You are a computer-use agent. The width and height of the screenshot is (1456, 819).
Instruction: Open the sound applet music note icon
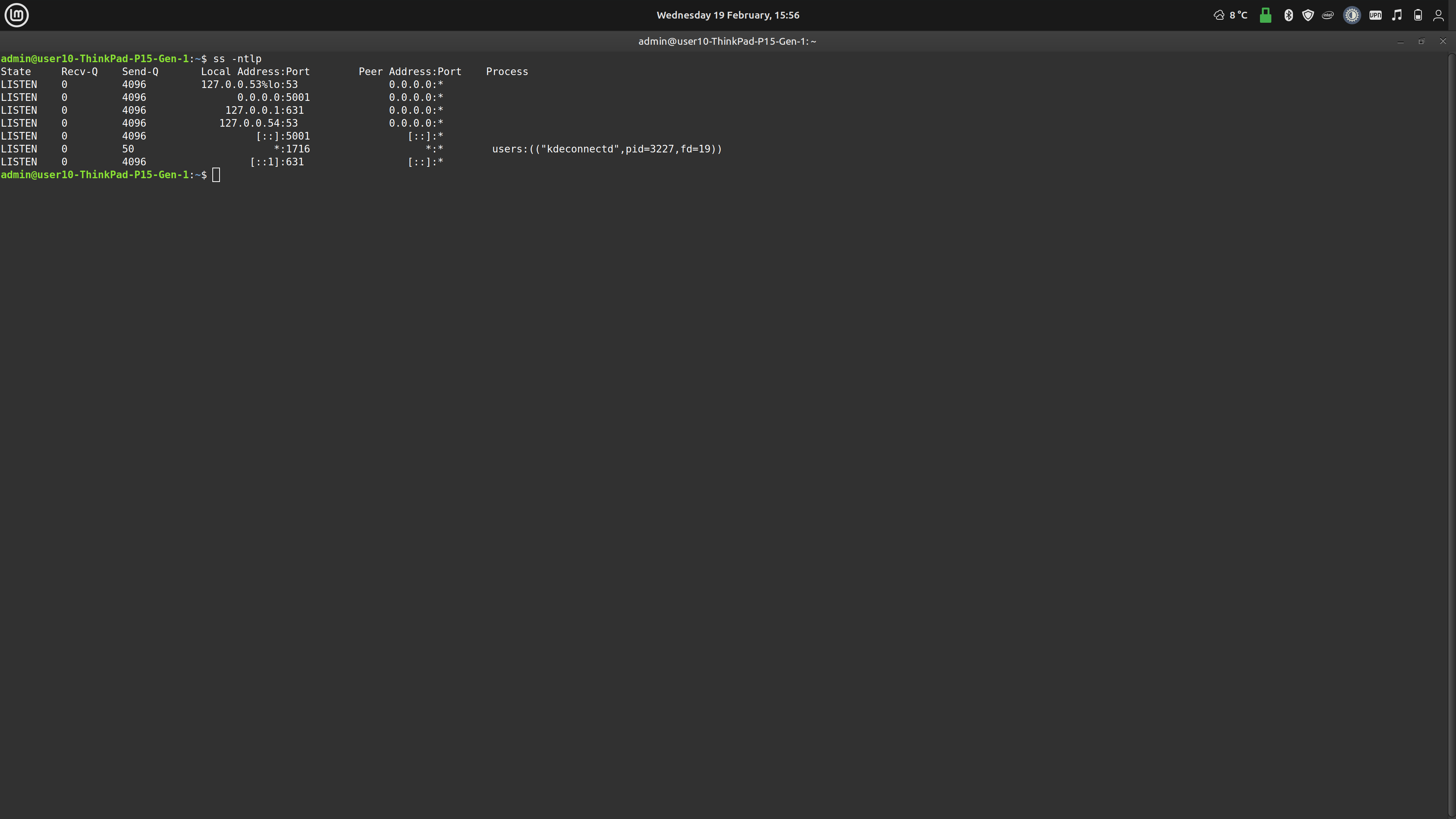click(1396, 15)
